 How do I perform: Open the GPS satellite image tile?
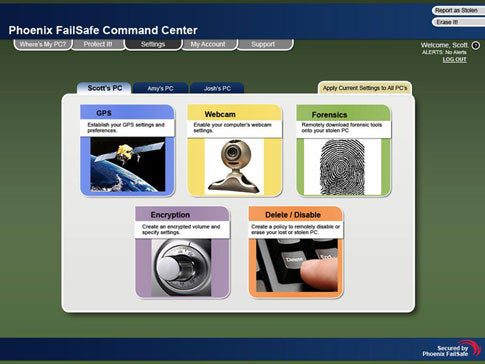128,164
